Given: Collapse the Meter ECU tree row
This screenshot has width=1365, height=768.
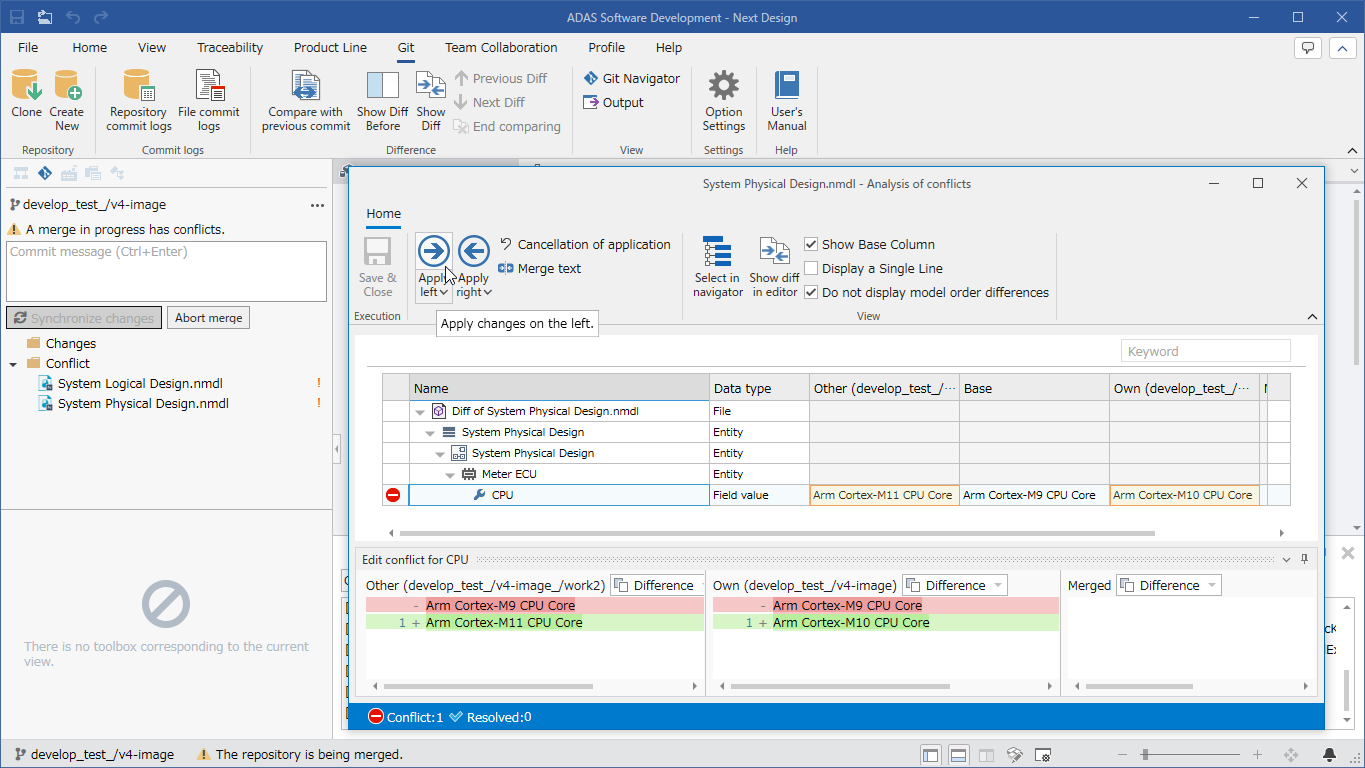Looking at the screenshot, I should [x=450, y=475].
